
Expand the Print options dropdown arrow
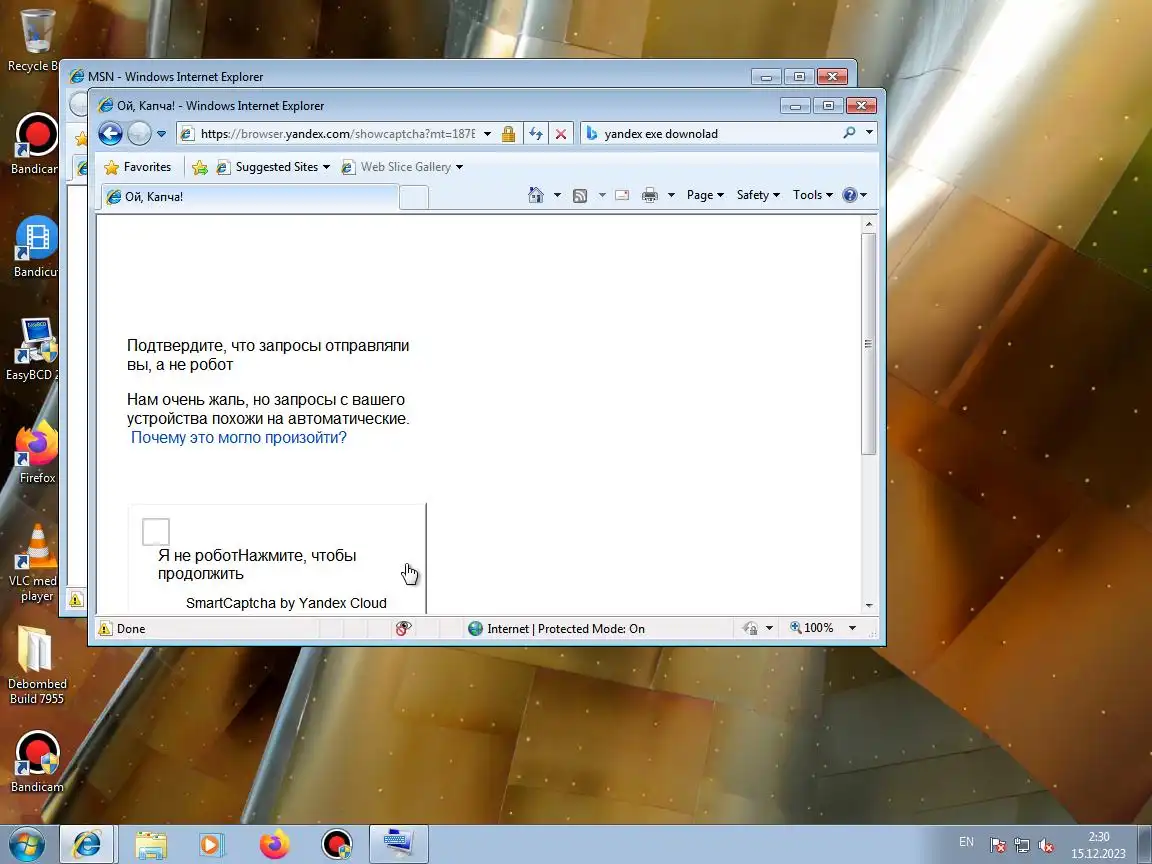(671, 195)
